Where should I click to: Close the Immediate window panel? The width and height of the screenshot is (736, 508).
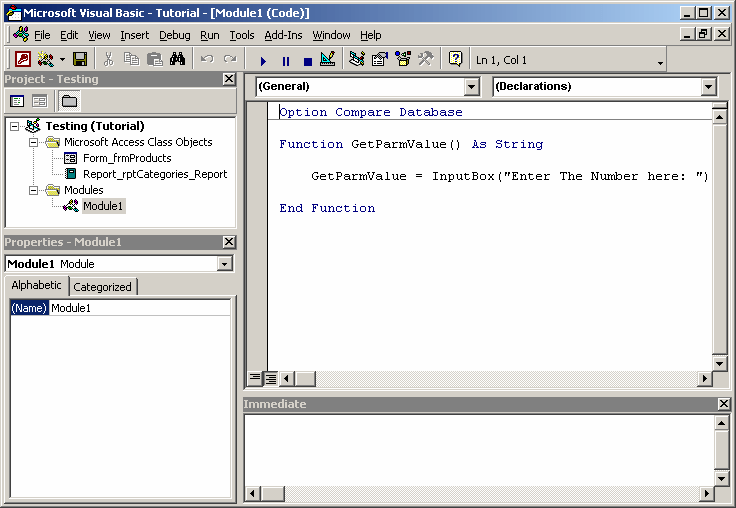(x=724, y=404)
